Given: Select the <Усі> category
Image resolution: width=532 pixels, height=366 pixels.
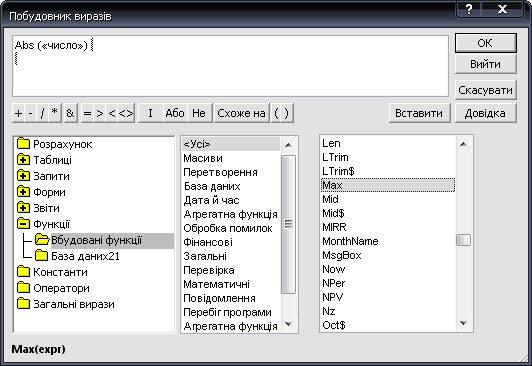Looking at the screenshot, I should (x=231, y=144).
